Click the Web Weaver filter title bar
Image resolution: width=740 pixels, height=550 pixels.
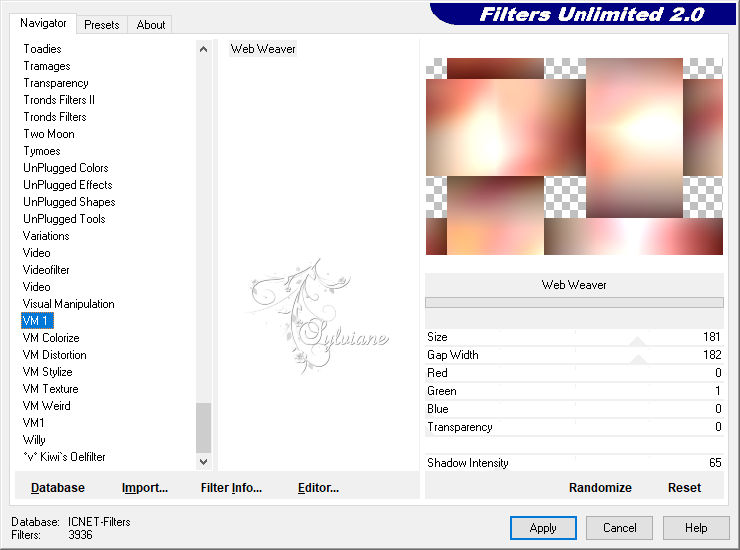coord(574,285)
